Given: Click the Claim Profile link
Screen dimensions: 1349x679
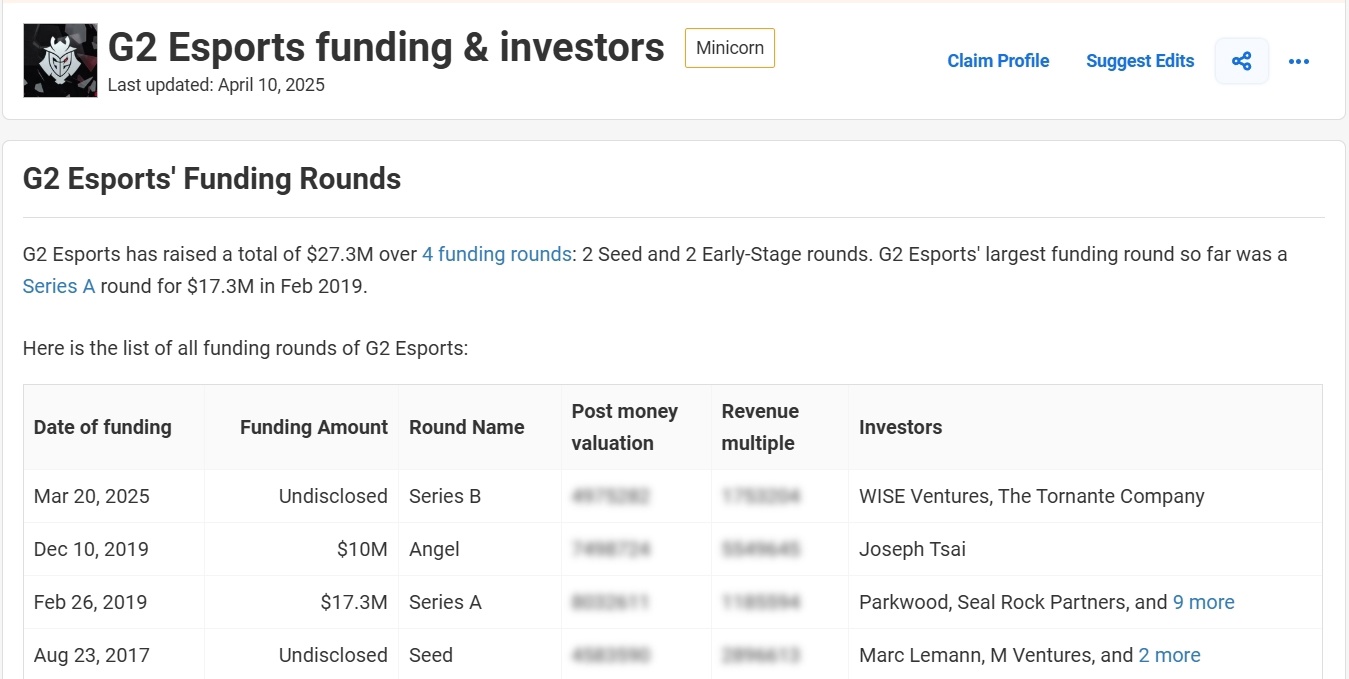Looking at the screenshot, I should (x=998, y=61).
